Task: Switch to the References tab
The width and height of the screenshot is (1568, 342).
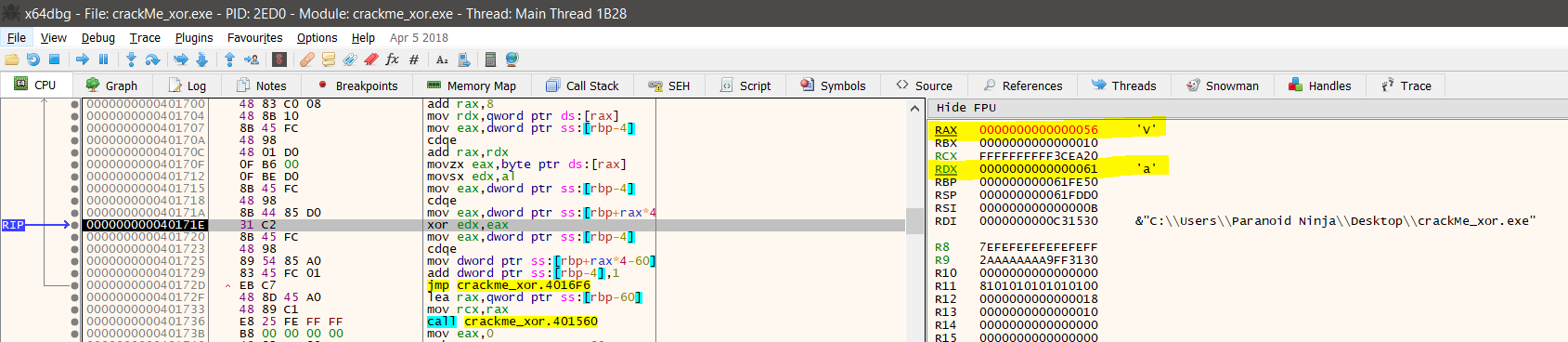Action: click(x=1023, y=85)
